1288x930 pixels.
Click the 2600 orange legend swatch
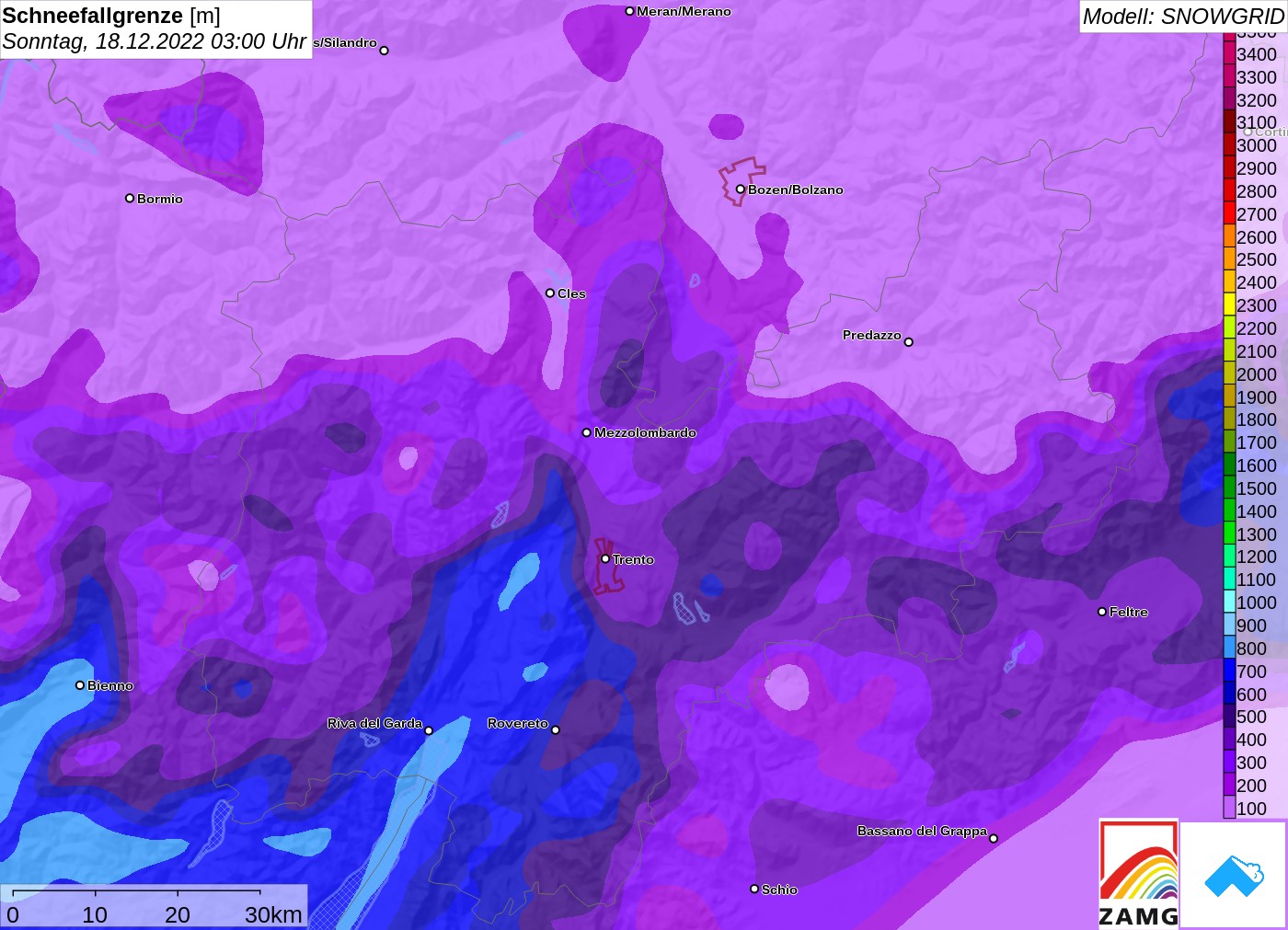point(1229,237)
